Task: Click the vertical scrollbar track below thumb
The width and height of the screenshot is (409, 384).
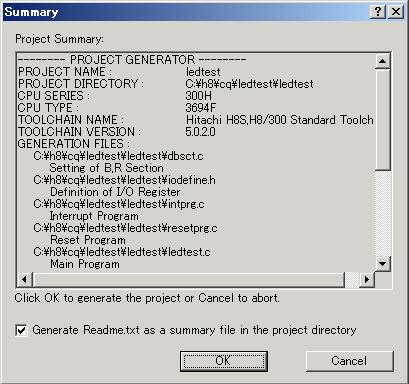Action: pyautogui.click(x=382, y=213)
